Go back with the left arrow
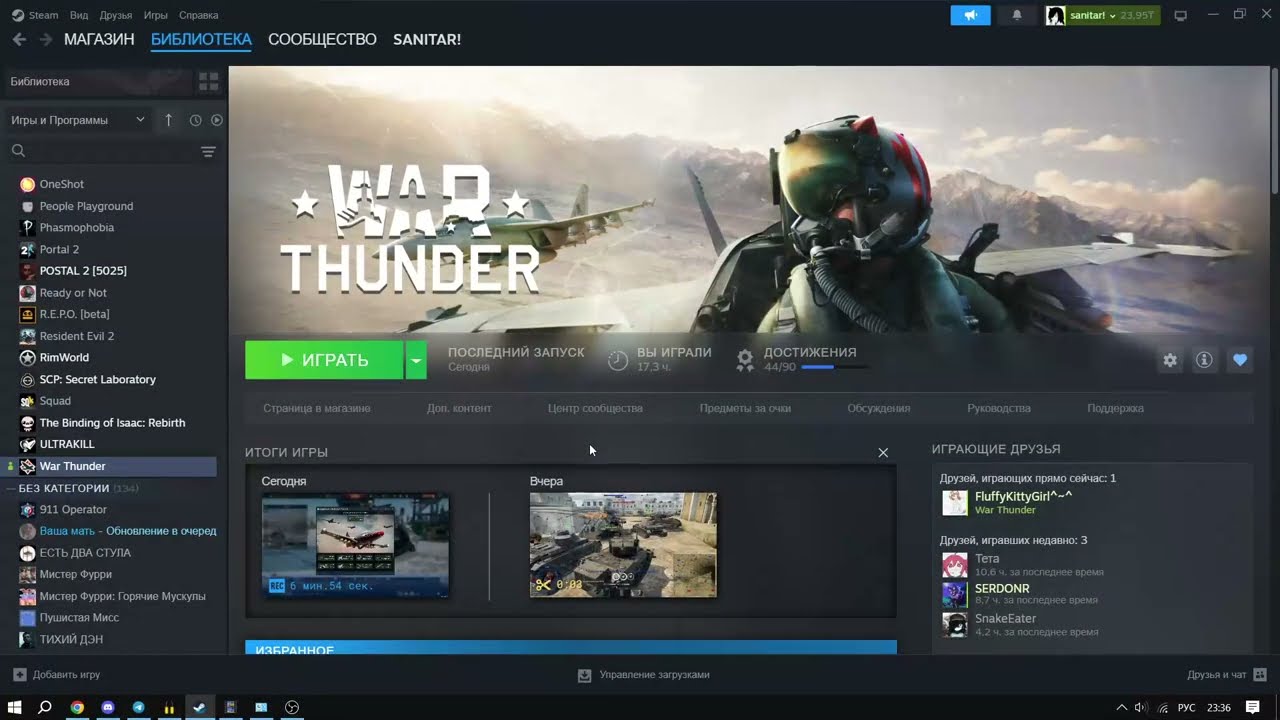 (19, 40)
